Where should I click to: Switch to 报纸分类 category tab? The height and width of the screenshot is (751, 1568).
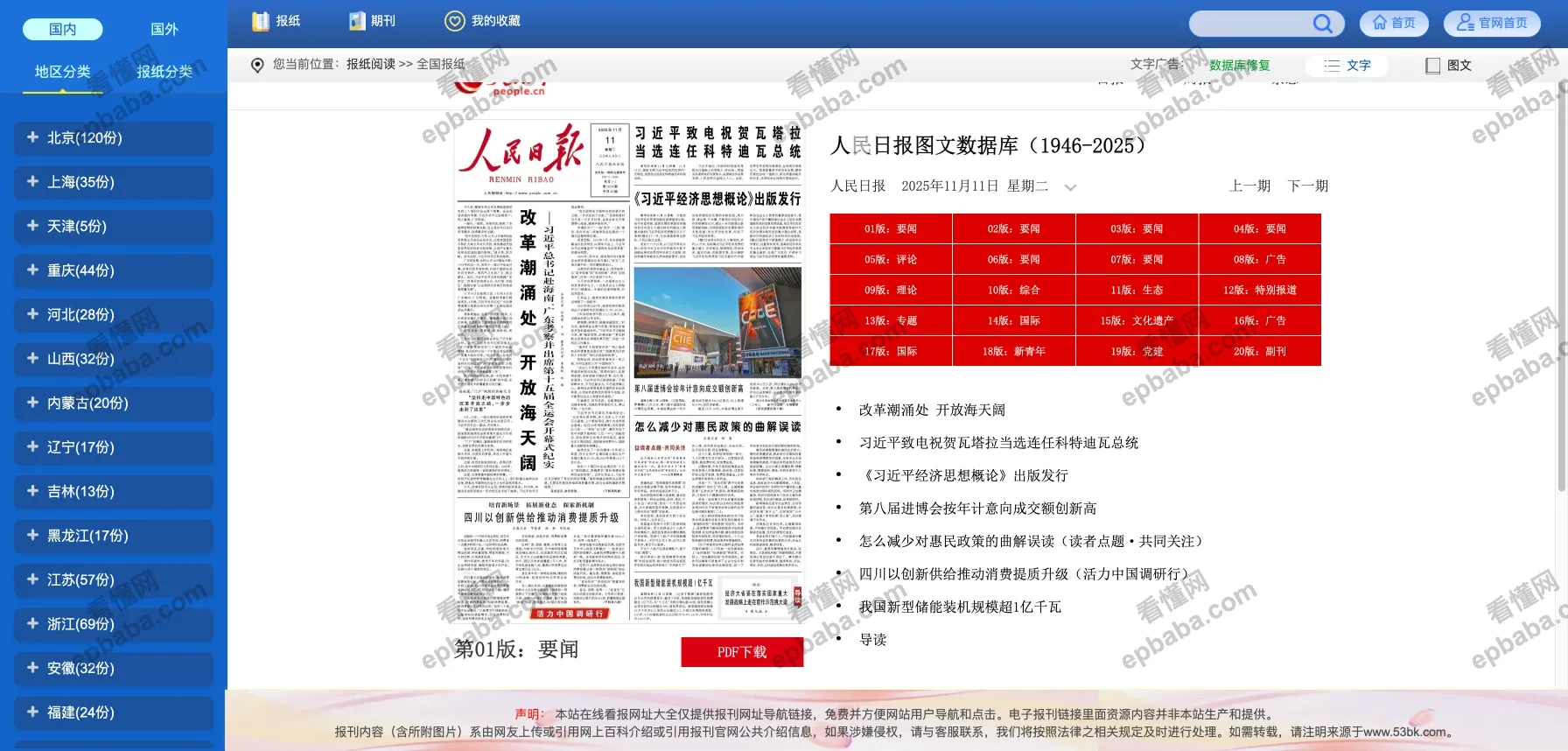tap(164, 72)
